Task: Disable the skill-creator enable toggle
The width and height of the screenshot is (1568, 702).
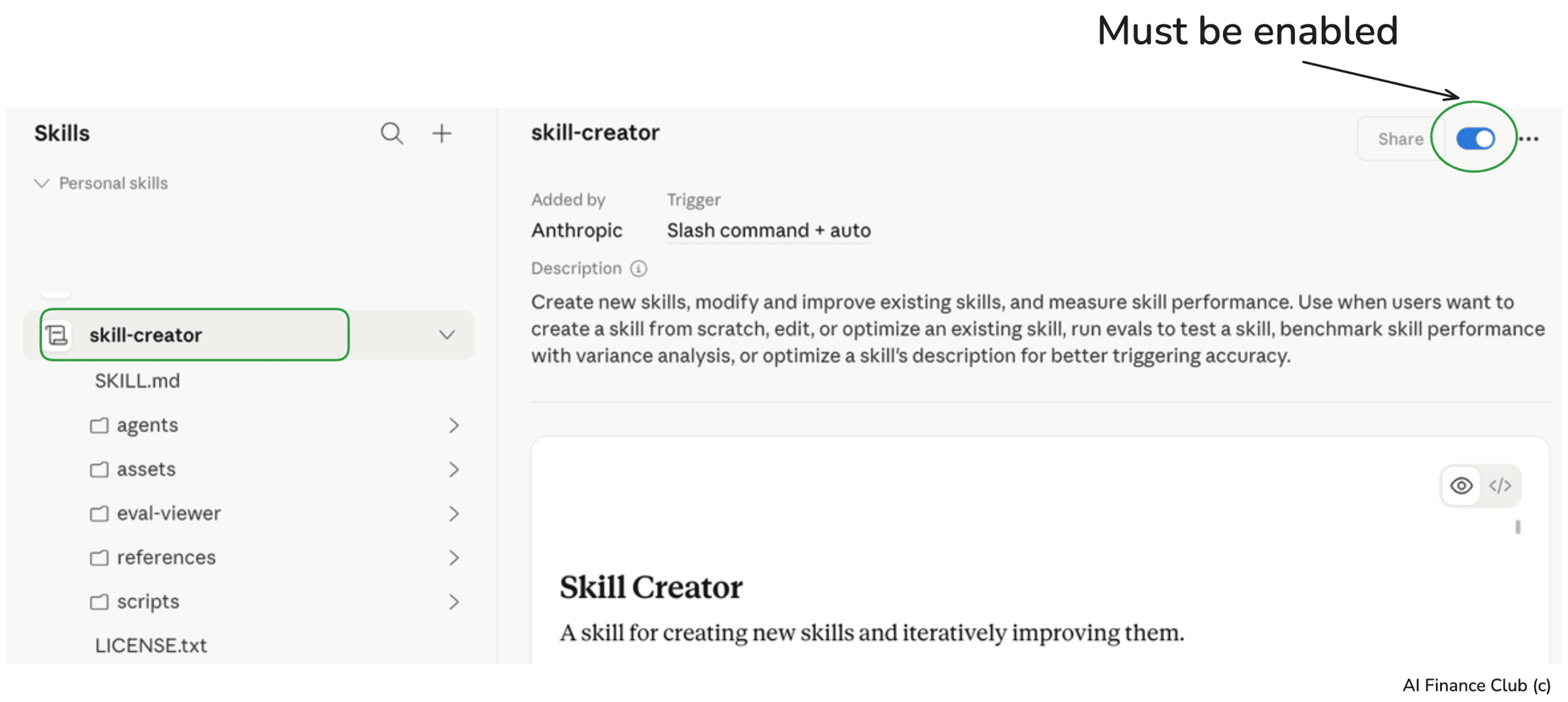Action: (1475, 138)
